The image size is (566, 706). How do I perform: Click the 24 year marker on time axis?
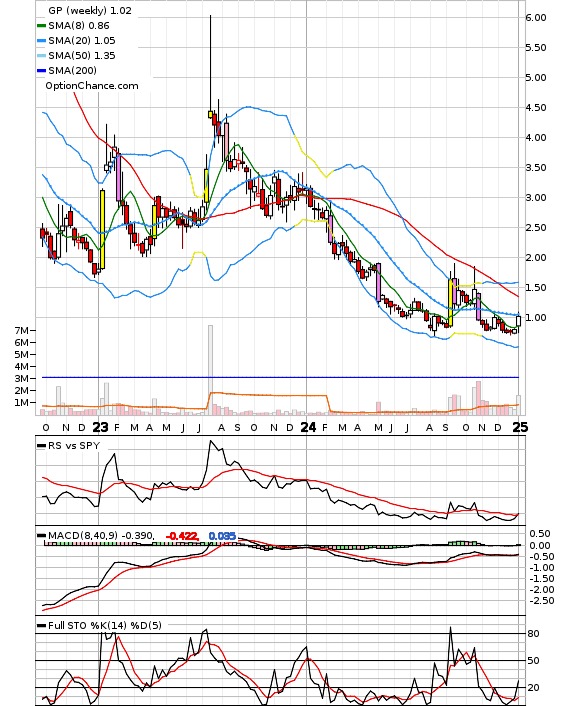click(308, 427)
